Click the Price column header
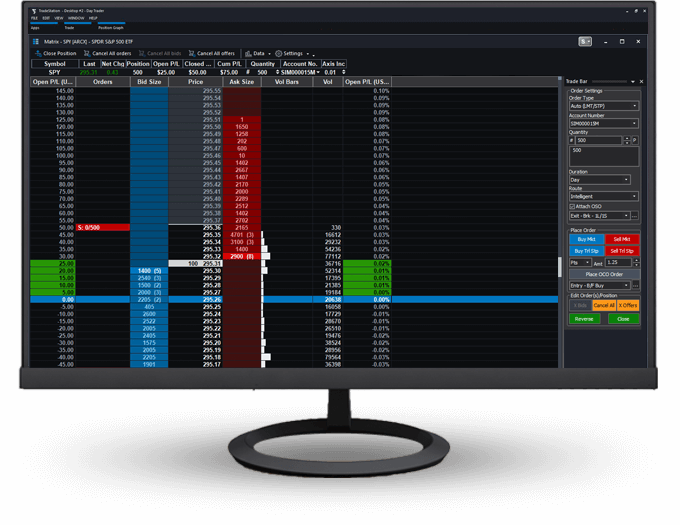This screenshot has height=525, width=680. pos(196,82)
